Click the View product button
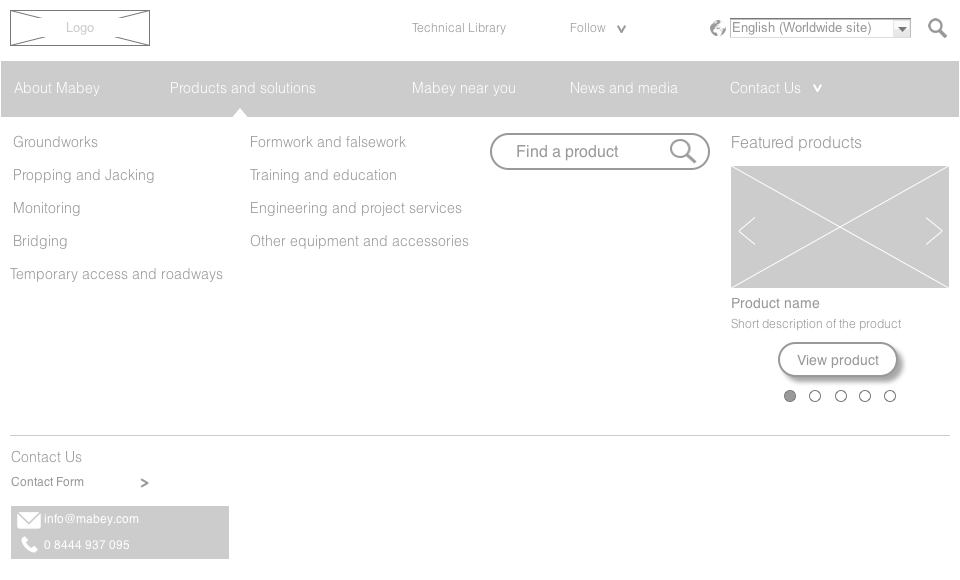Screen dimensions: 960x580 [x=838, y=360]
